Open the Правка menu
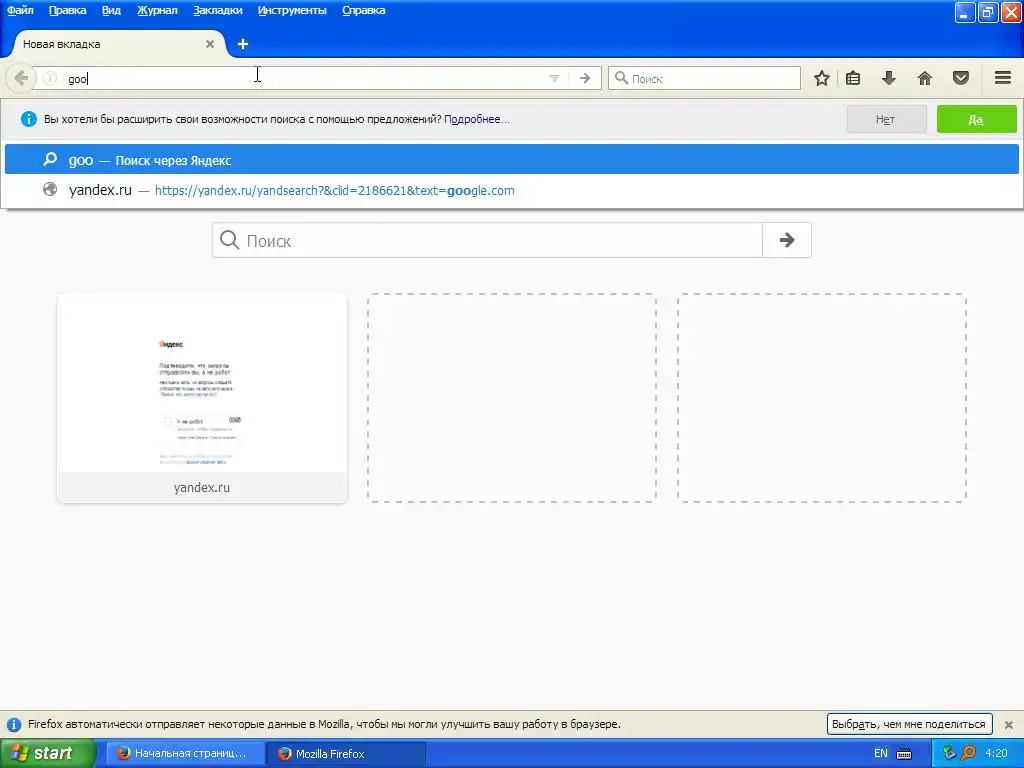 (x=67, y=10)
